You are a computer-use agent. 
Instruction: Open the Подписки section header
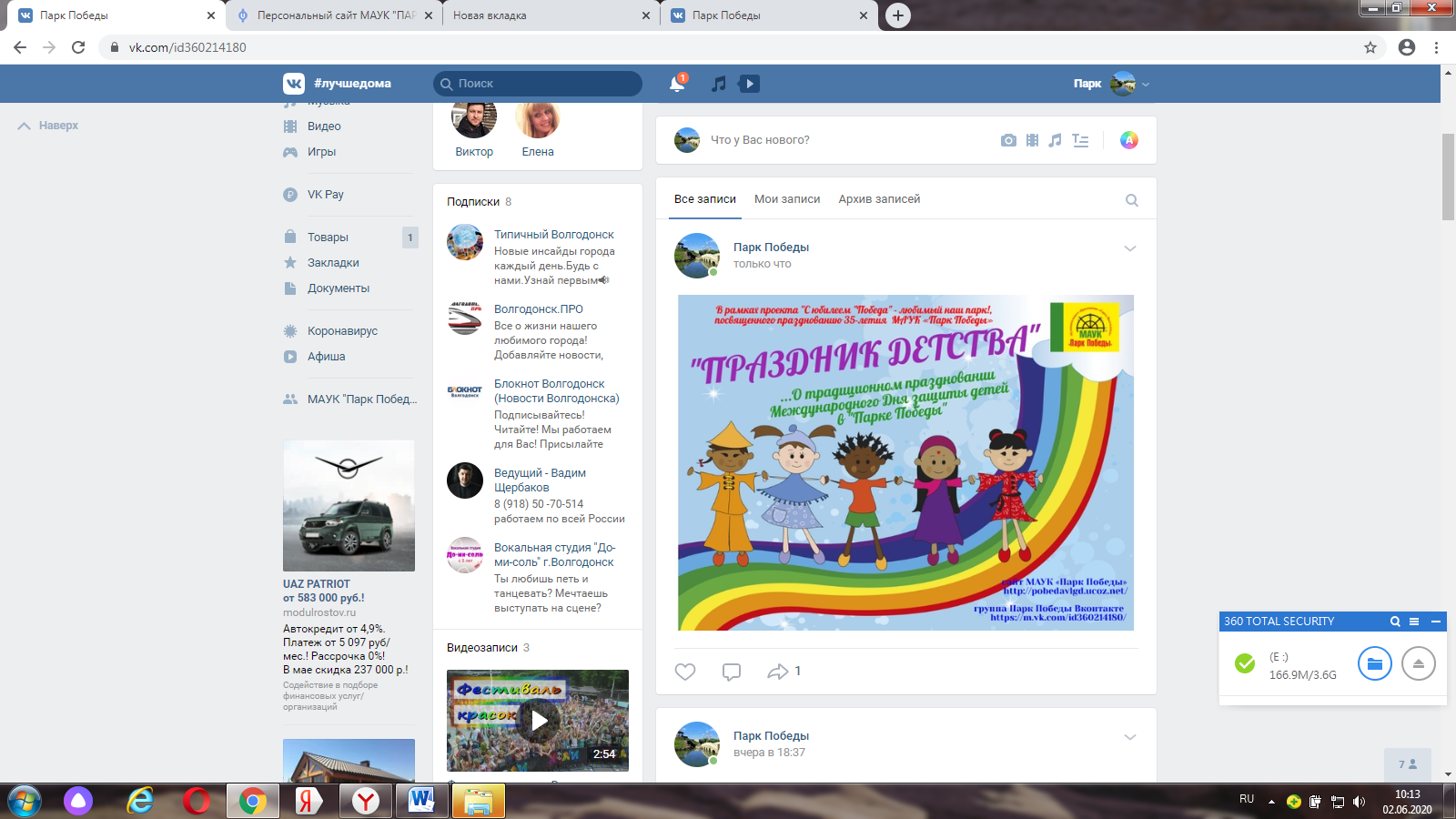[473, 202]
